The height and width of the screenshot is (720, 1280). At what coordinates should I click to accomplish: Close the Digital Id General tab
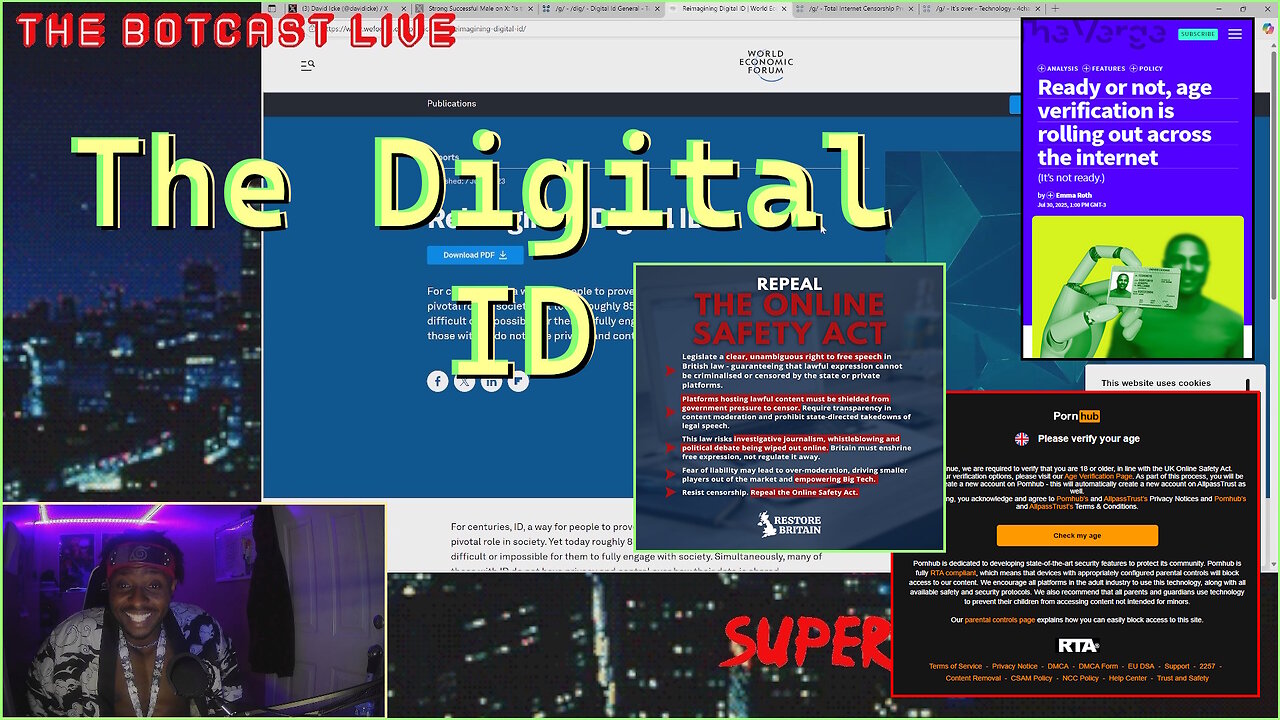[656, 8]
